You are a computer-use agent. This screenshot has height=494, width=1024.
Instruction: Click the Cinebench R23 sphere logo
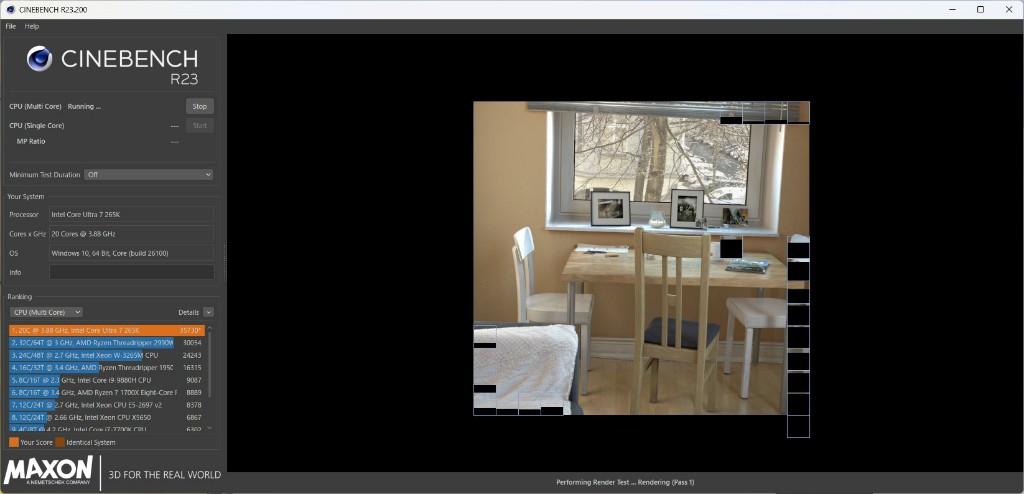(39, 59)
